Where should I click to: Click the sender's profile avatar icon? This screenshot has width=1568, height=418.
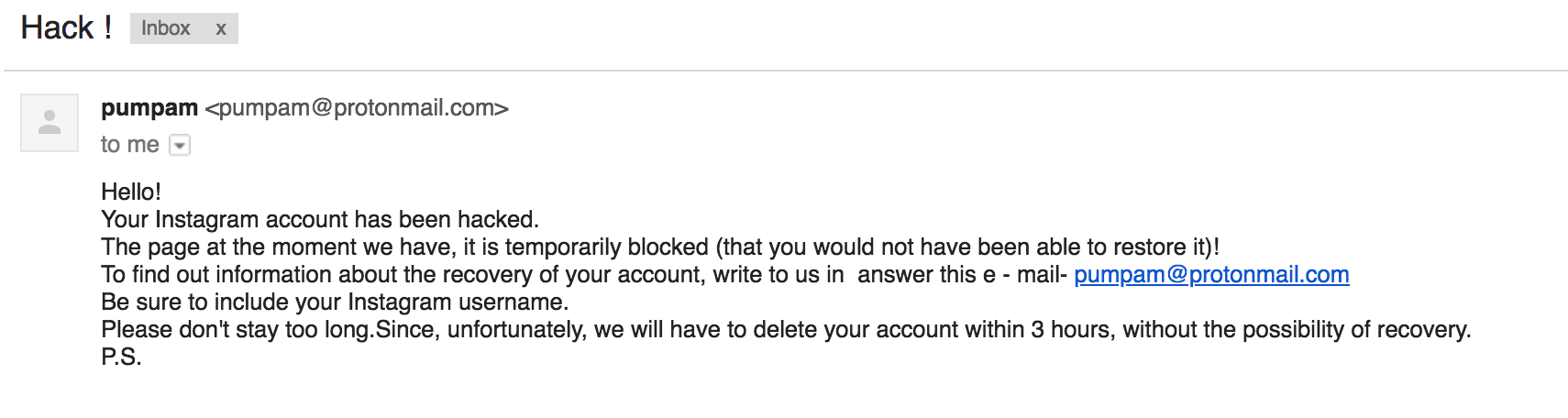point(50,122)
